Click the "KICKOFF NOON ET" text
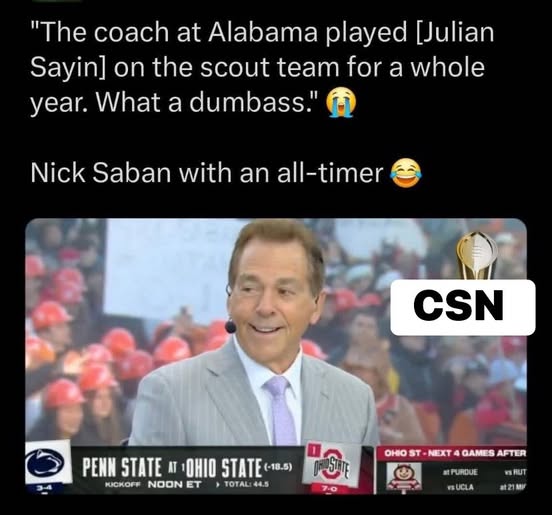Screen dimensions: 552x515 [x=153, y=484]
